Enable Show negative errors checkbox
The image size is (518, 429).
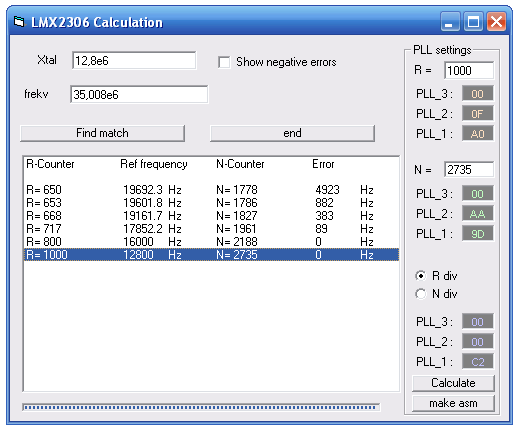tap(224, 62)
